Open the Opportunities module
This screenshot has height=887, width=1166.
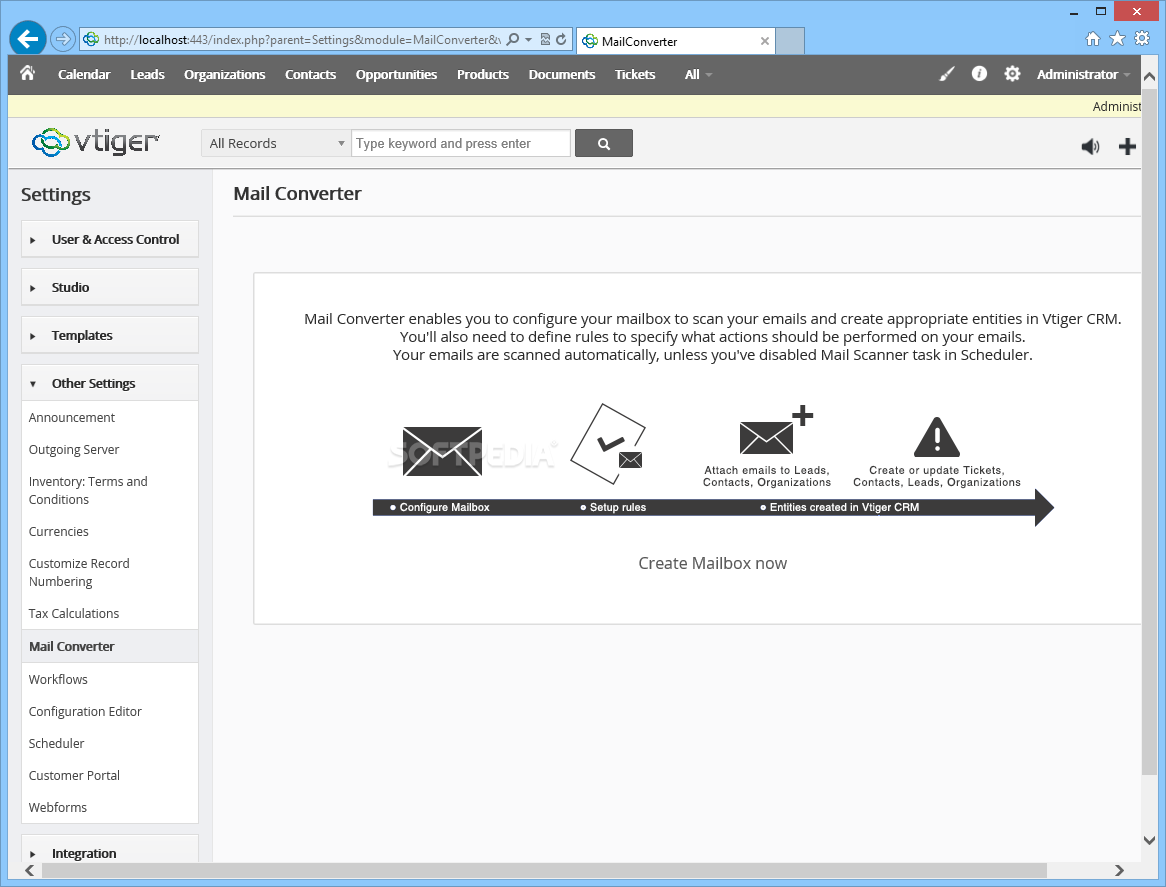coord(396,74)
